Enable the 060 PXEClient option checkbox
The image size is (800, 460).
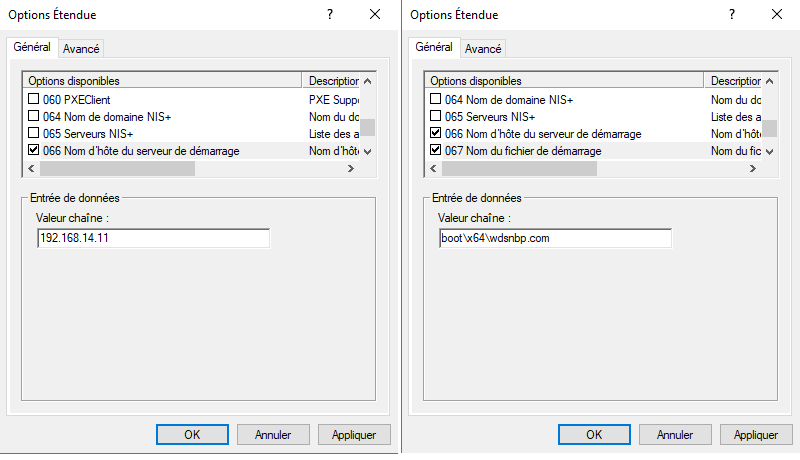(34, 100)
